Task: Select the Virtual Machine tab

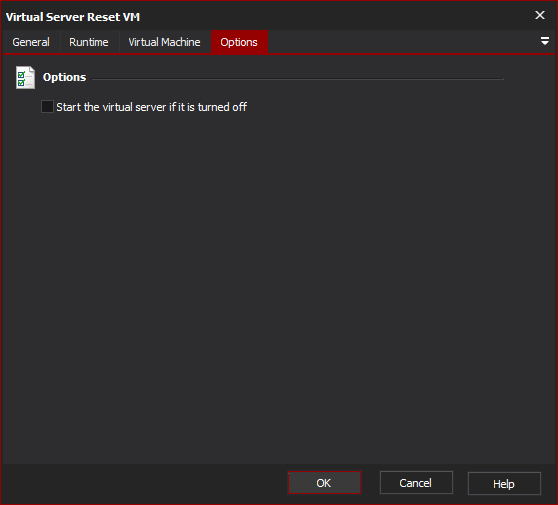Action: (x=164, y=42)
